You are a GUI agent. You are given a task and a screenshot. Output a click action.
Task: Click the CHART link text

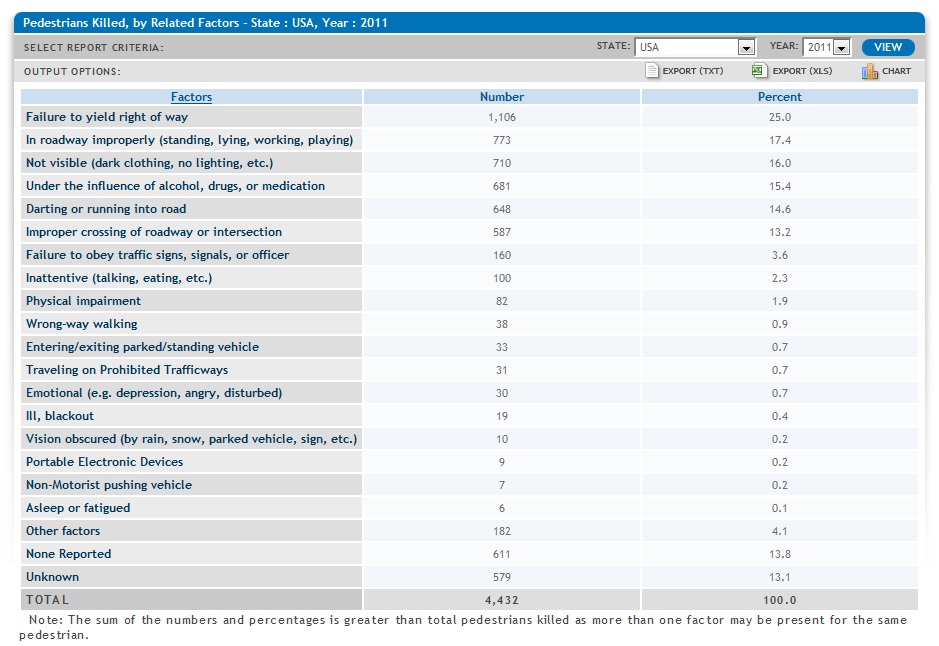click(896, 71)
